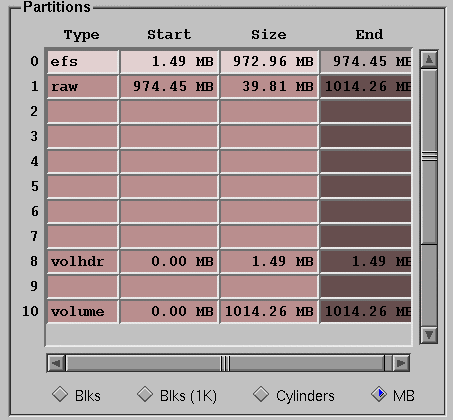Click the horizontal scrollbar right arrow
The image size is (453, 420).
[400, 363]
